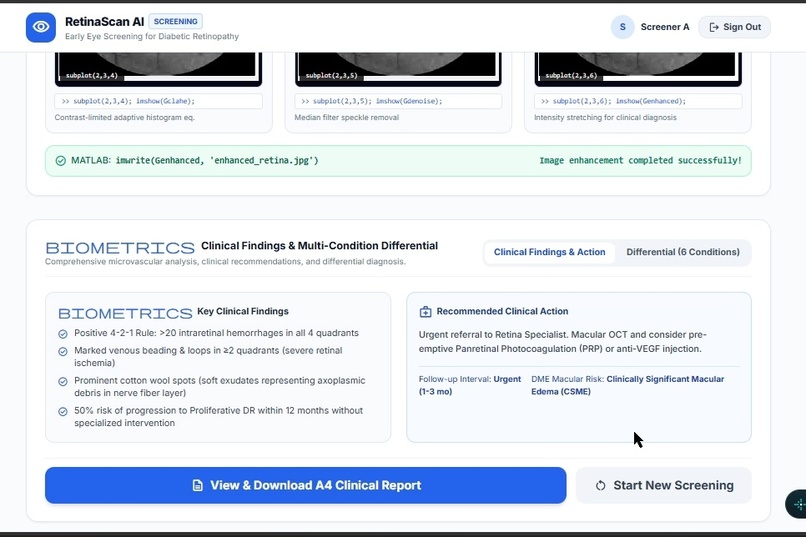The image size is (806, 537).
Task: Click the RetinaScan AI eye logo
Action: (41, 27)
